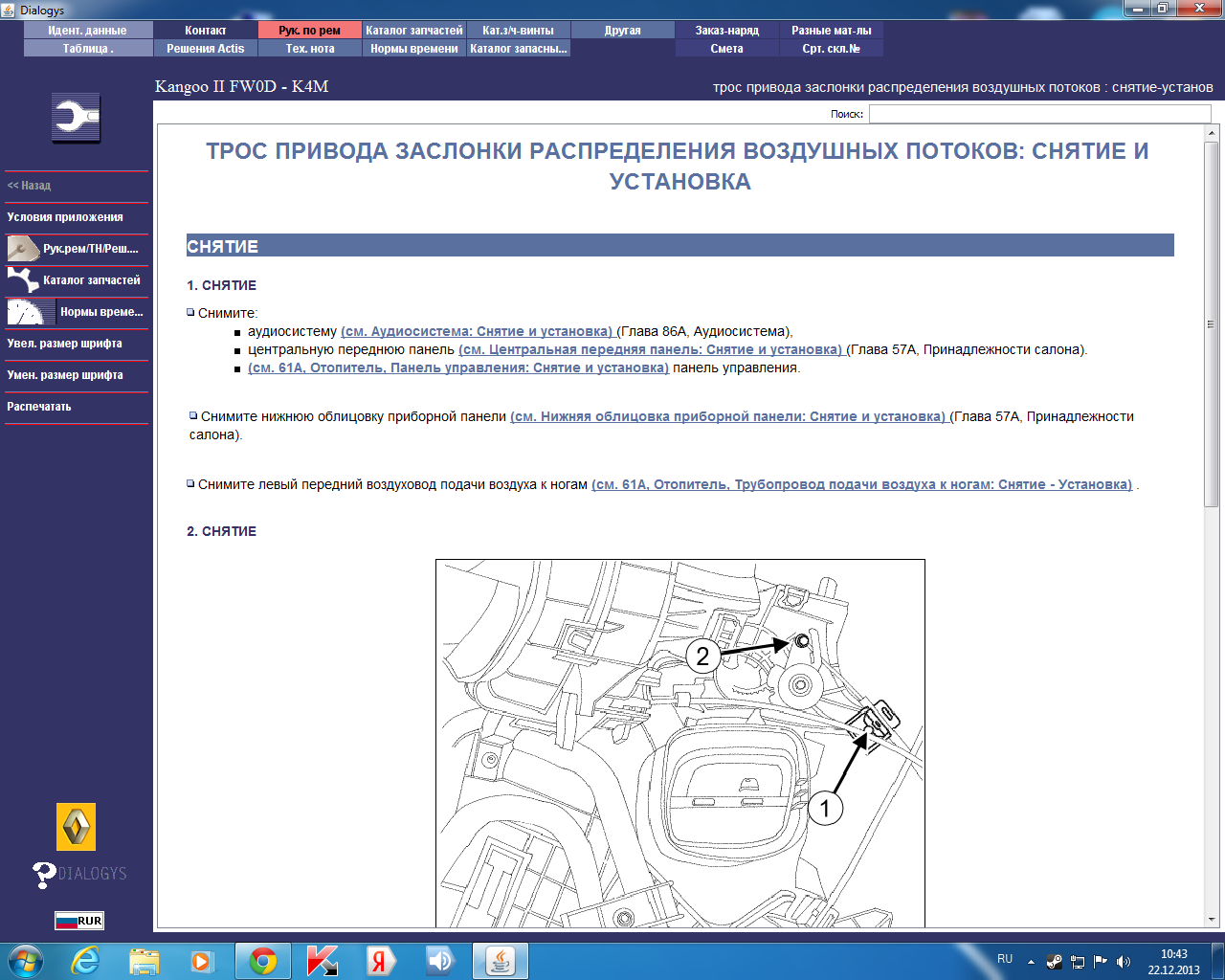1225x980 pixels.
Task: Click the wrench repair icon in sidebar
Action: (x=77, y=118)
